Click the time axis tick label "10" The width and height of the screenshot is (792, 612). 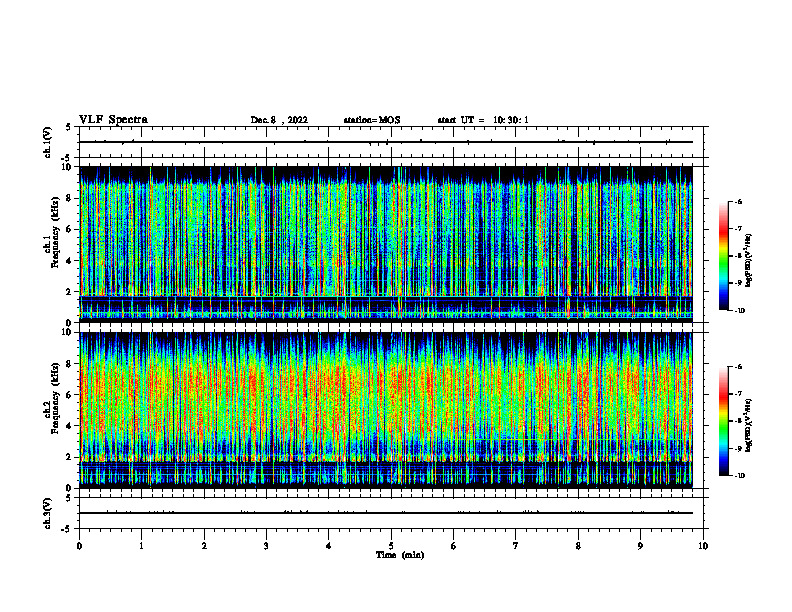click(703, 546)
